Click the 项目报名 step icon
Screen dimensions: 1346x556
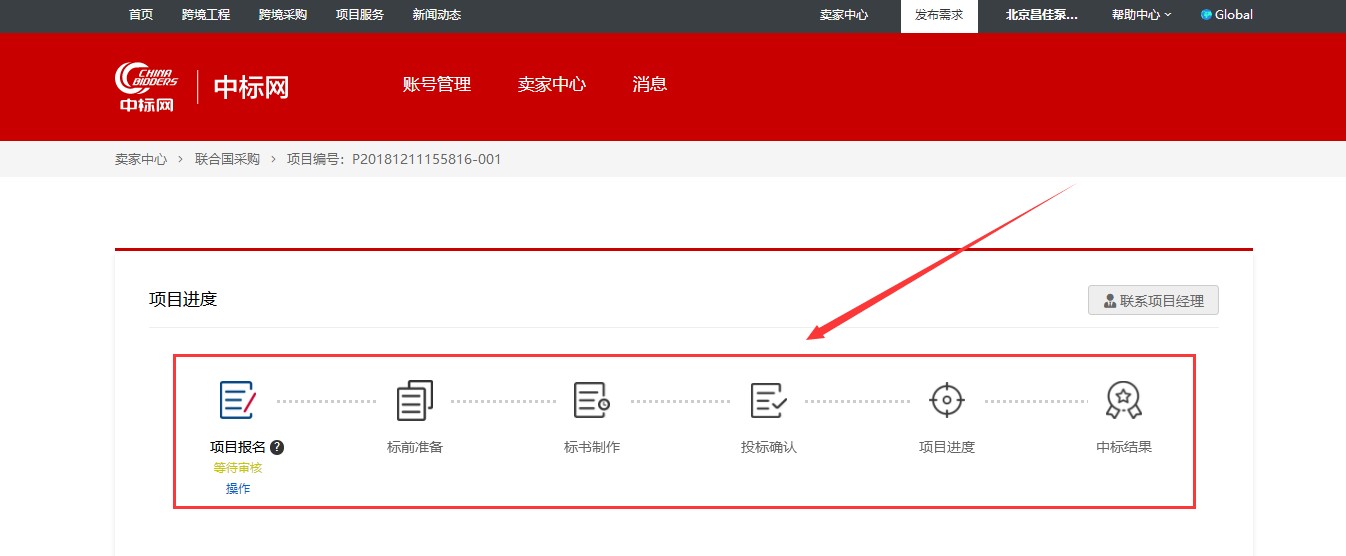[x=238, y=400]
